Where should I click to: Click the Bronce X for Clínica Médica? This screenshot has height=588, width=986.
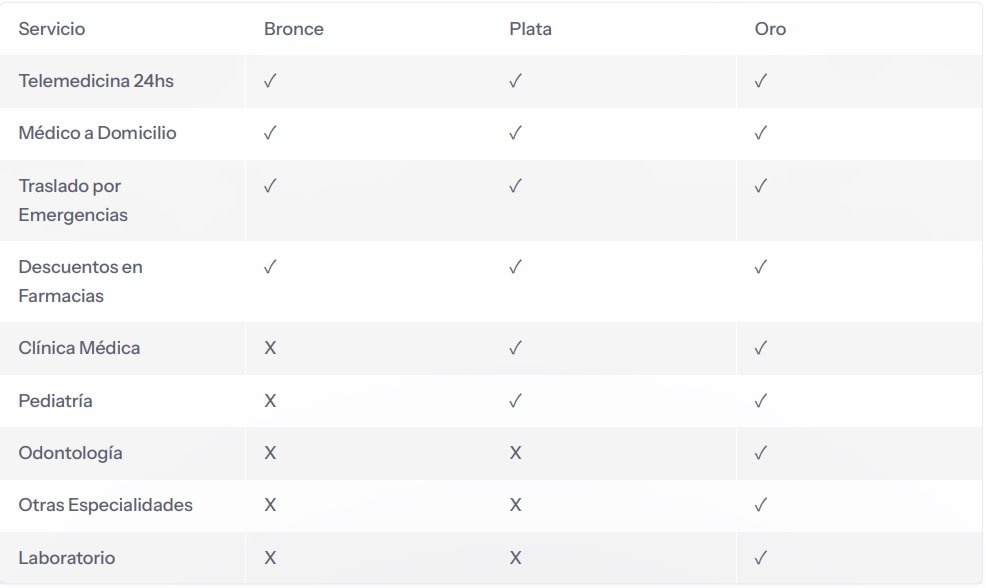(x=270, y=348)
